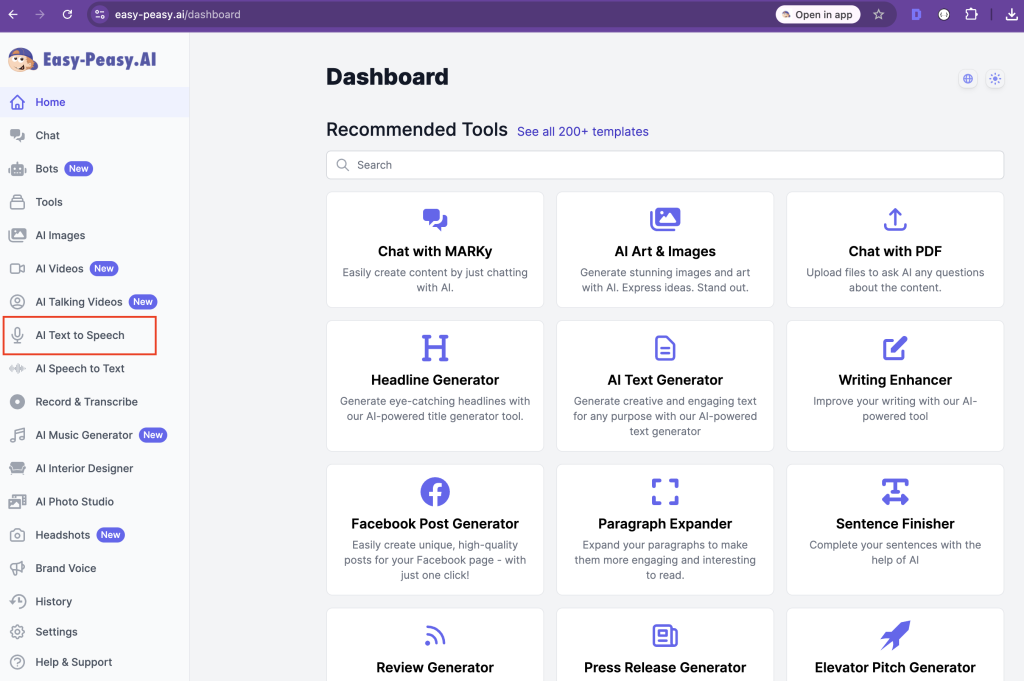This screenshot has height=681, width=1024.
Task: Bookmark page with the star icon
Action: 878,15
